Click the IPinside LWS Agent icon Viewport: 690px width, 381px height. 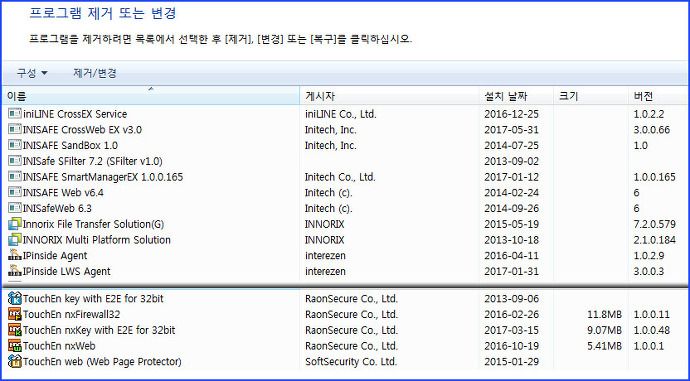15,271
